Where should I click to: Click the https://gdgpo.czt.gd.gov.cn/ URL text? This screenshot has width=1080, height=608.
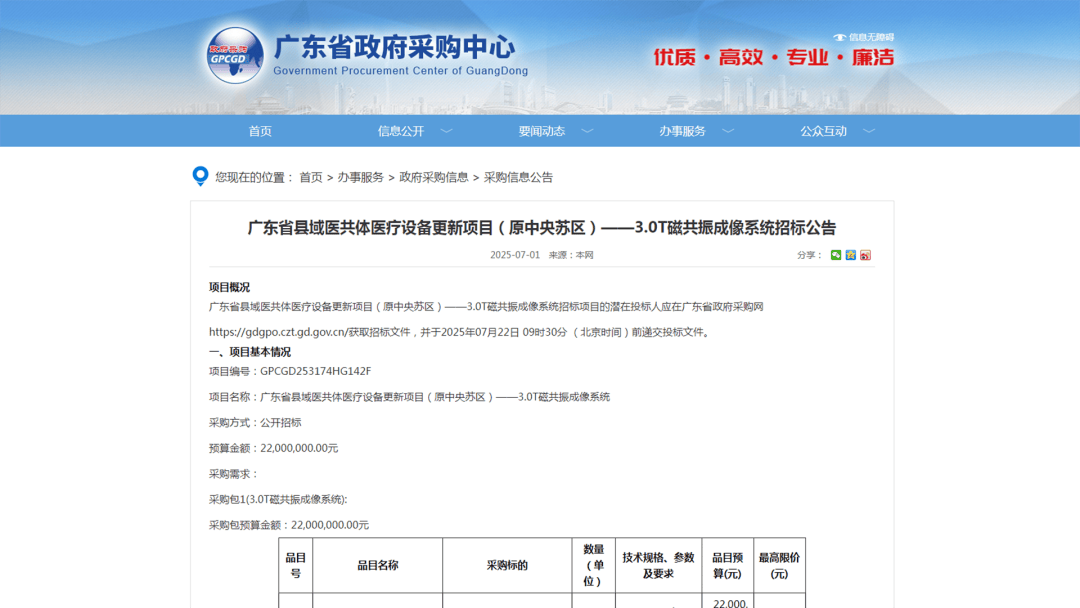click(277, 332)
